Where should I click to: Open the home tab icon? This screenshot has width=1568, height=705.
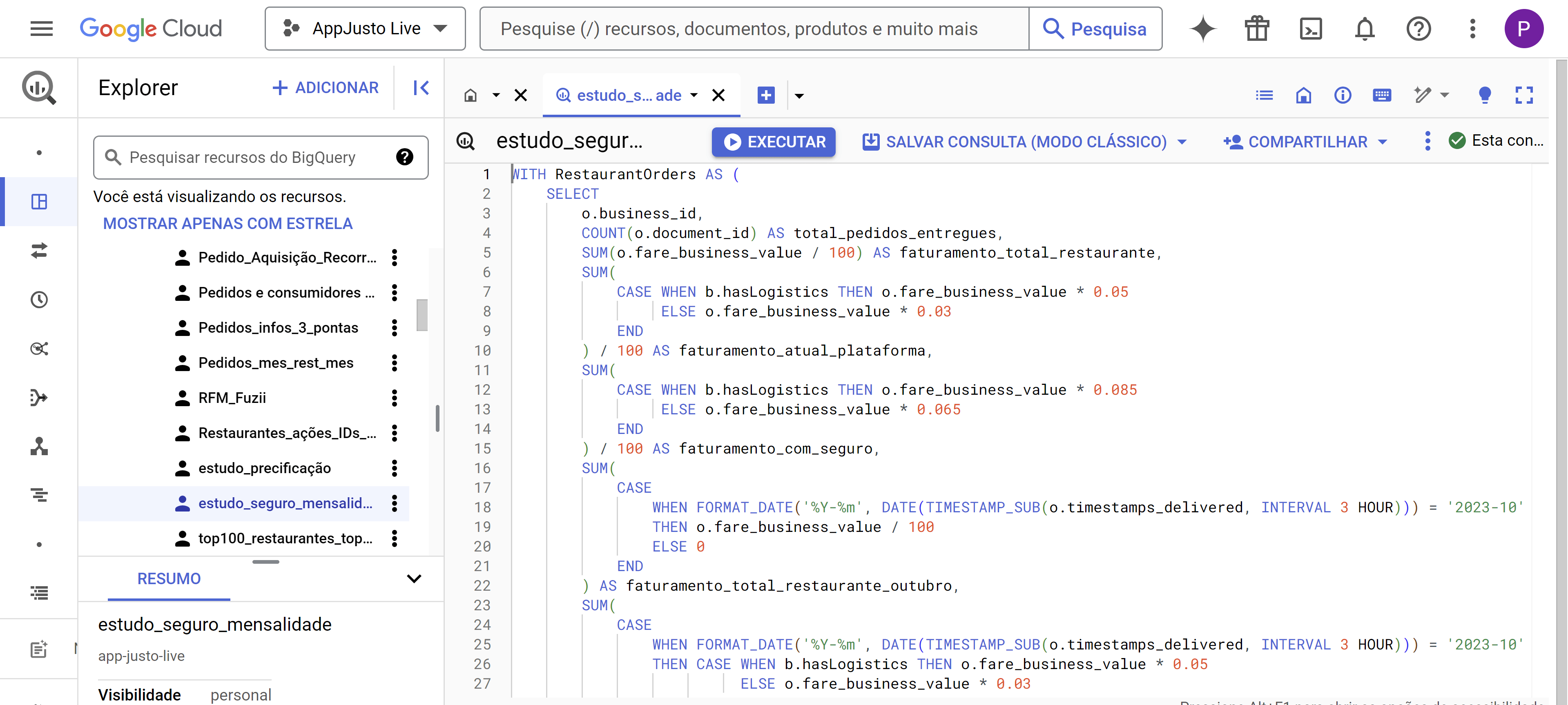(x=471, y=96)
